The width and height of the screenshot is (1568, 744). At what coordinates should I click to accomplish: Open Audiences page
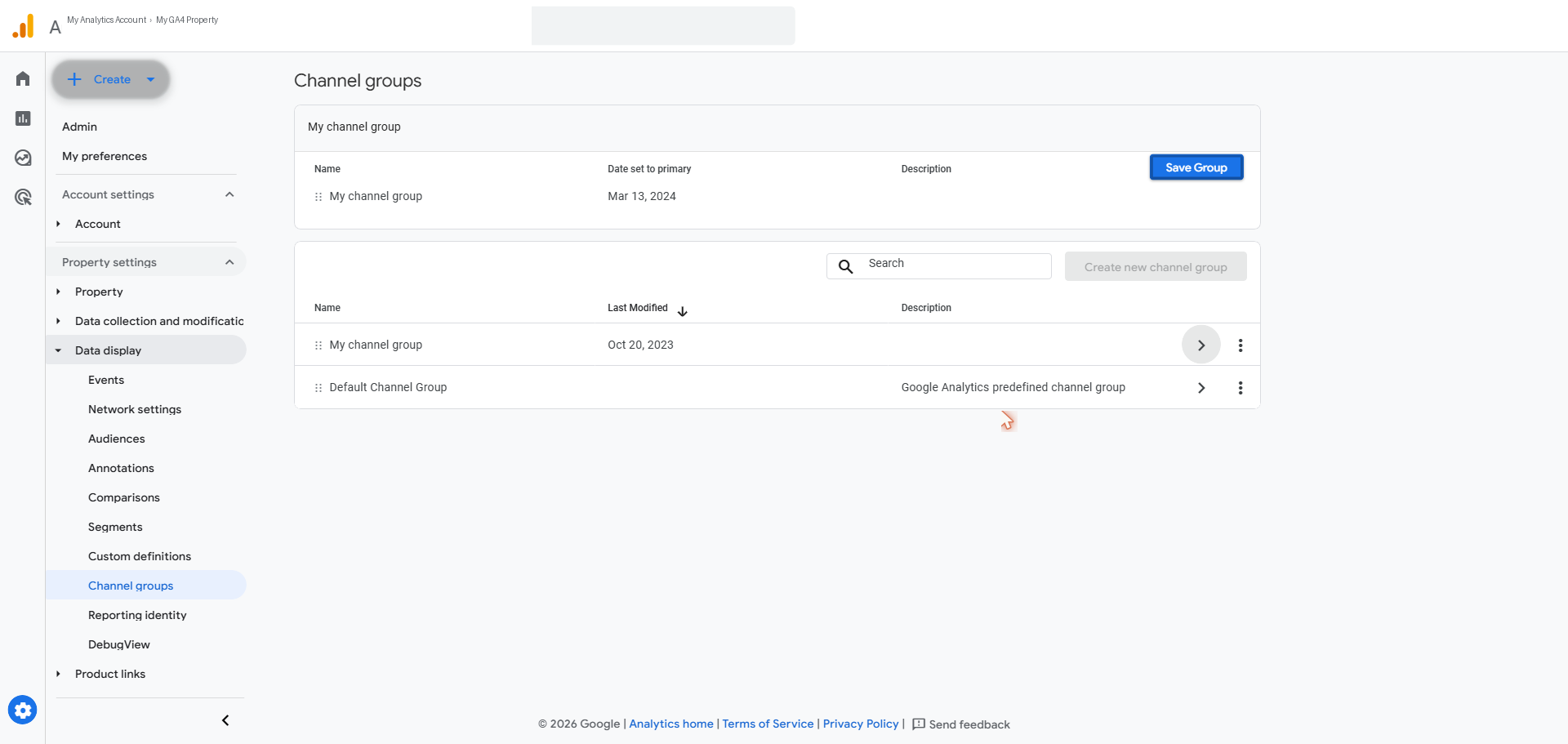point(117,439)
